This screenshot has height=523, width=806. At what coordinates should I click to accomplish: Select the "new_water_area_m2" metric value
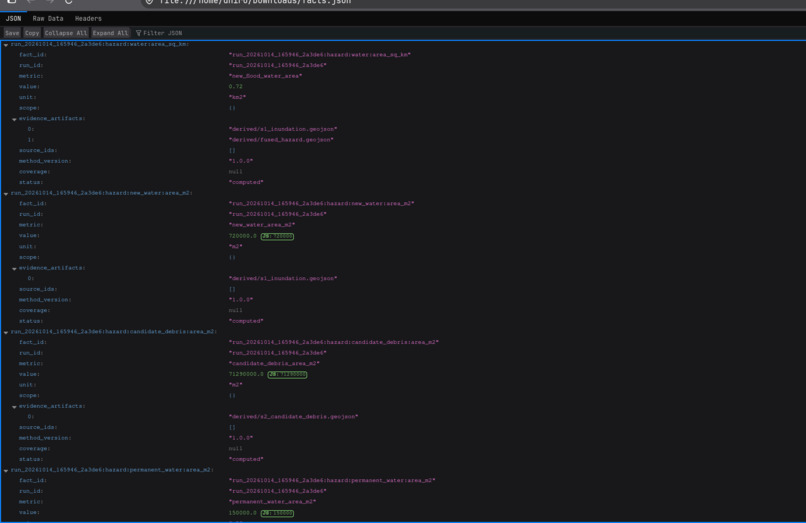pos(262,225)
